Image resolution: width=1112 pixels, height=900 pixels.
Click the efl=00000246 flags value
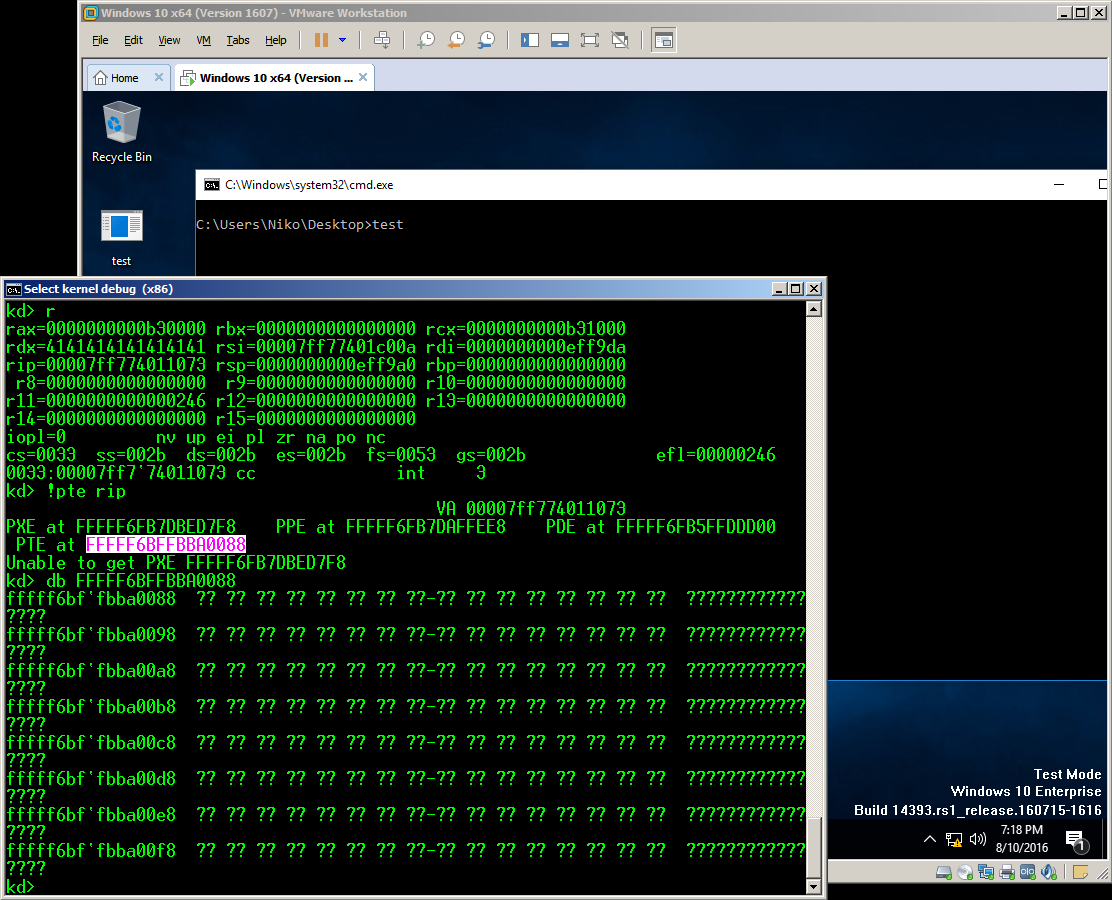tap(716, 455)
